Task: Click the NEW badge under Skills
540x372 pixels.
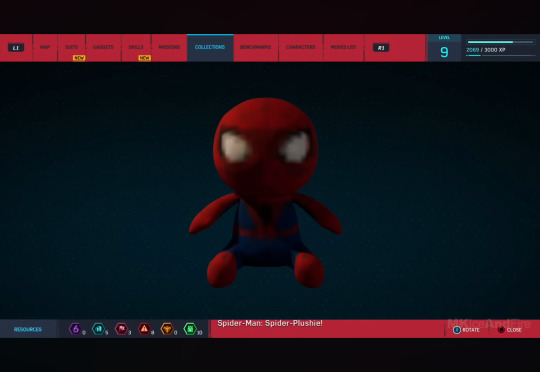Action: point(144,58)
